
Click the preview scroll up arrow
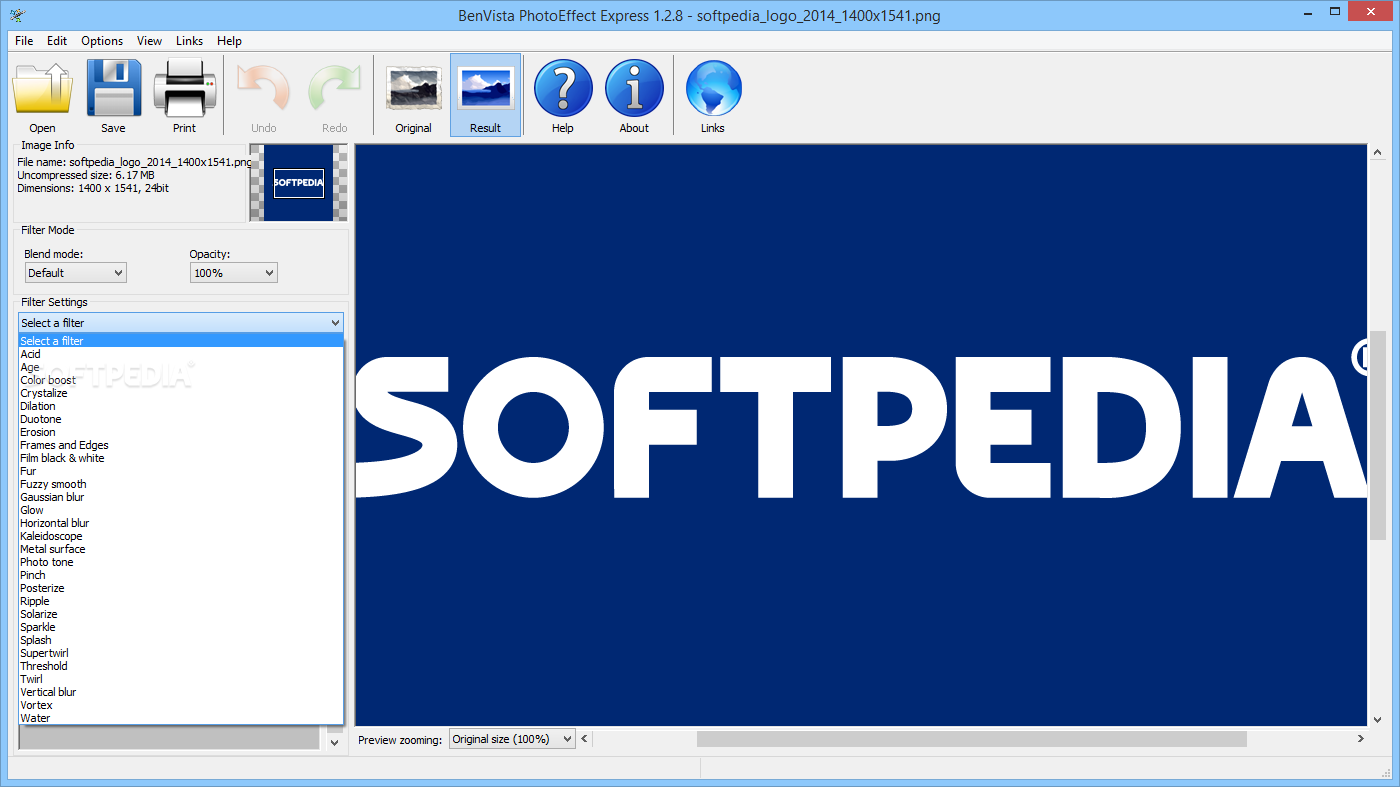[1377, 153]
